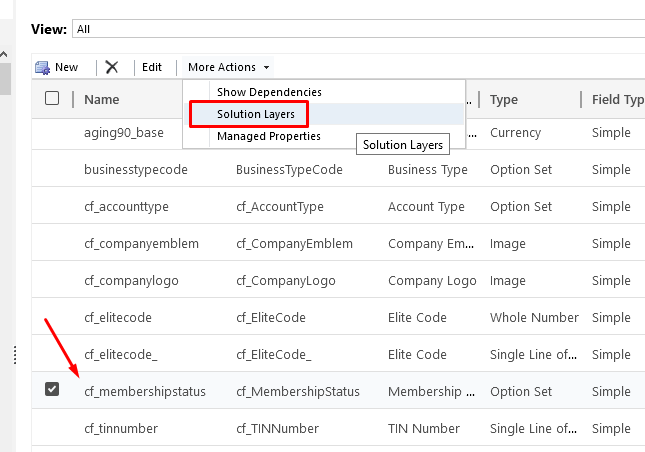
Task: Sort by the Type column header
Action: point(504,99)
